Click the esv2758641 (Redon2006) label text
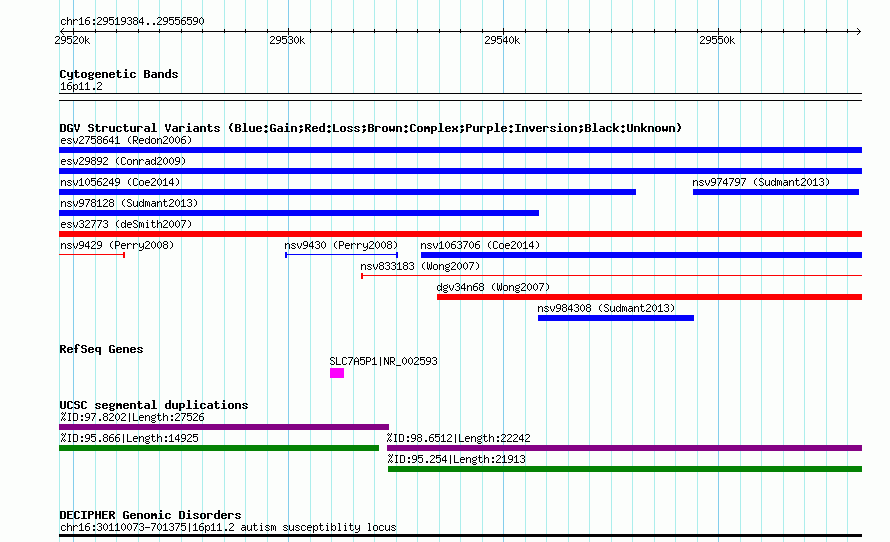Image resolution: width=890 pixels, height=542 pixels. pos(126,140)
